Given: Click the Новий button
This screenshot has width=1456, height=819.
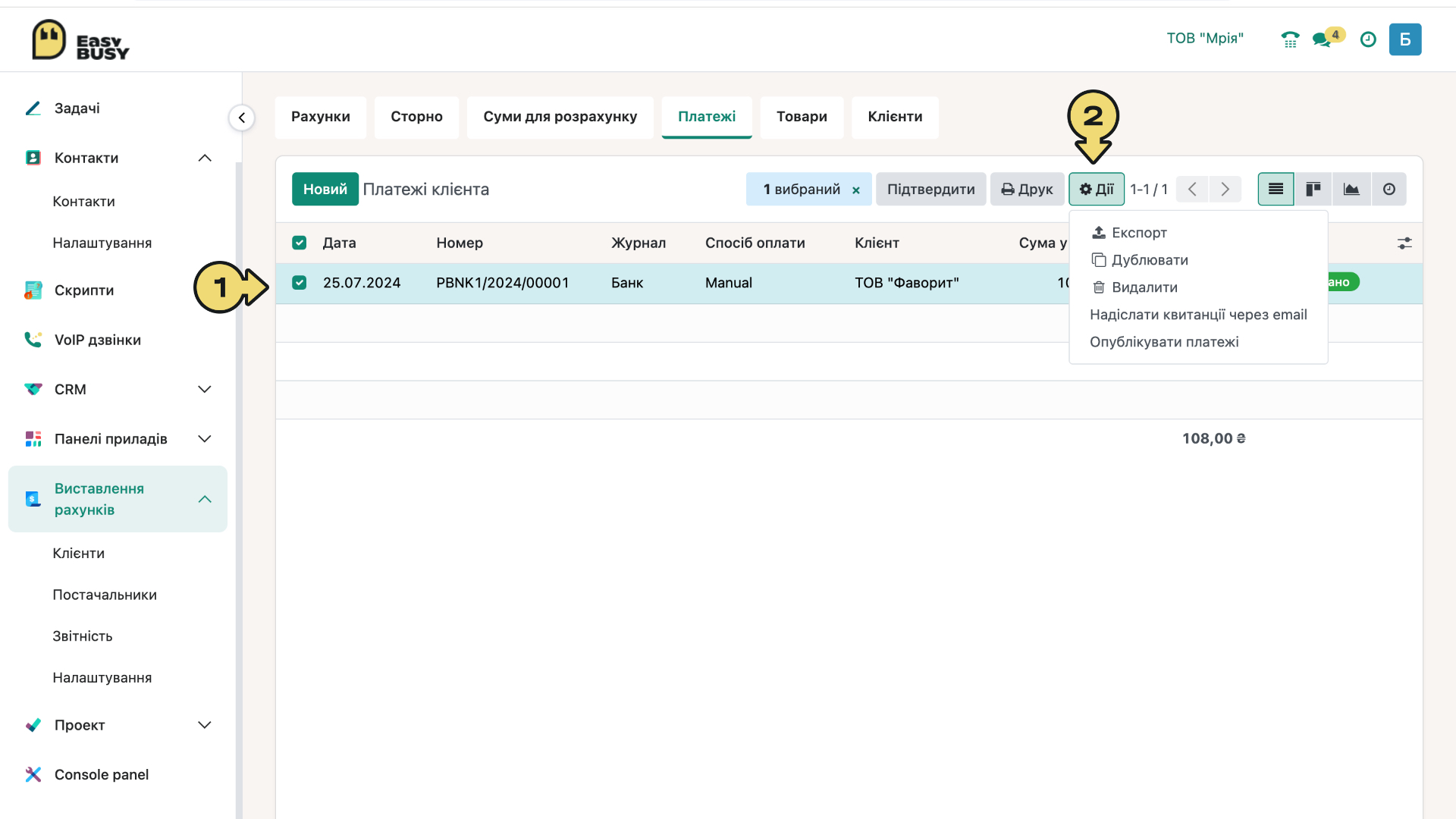Looking at the screenshot, I should [x=325, y=189].
